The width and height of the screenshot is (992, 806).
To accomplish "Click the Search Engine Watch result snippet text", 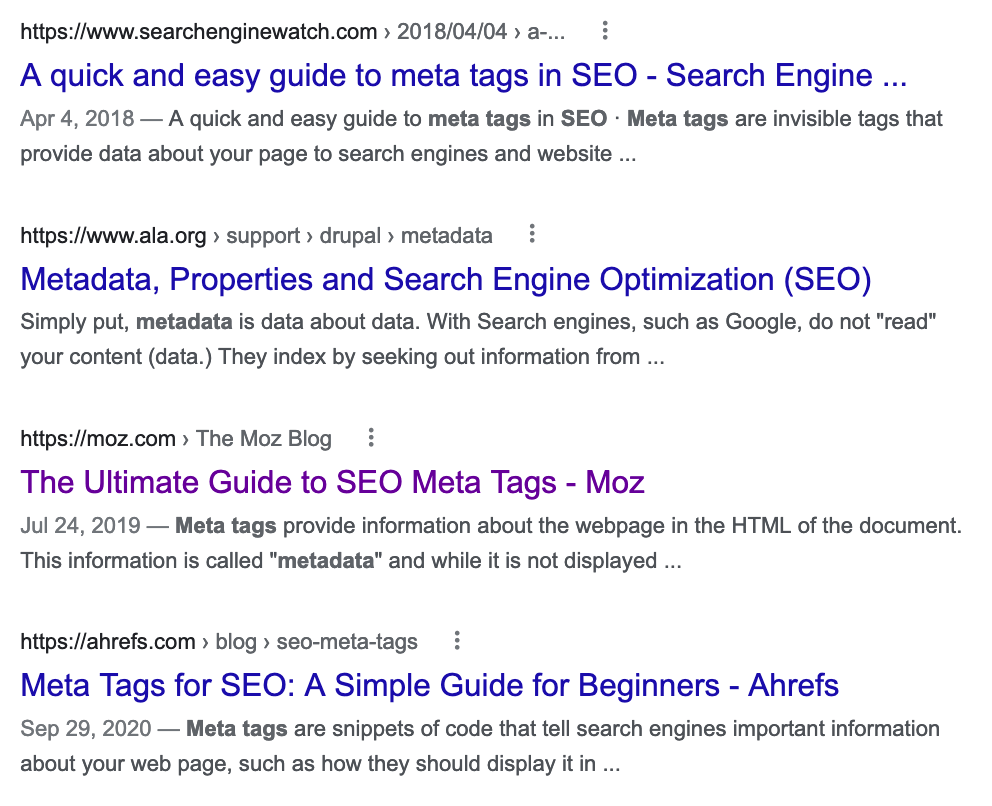I will 480,137.
